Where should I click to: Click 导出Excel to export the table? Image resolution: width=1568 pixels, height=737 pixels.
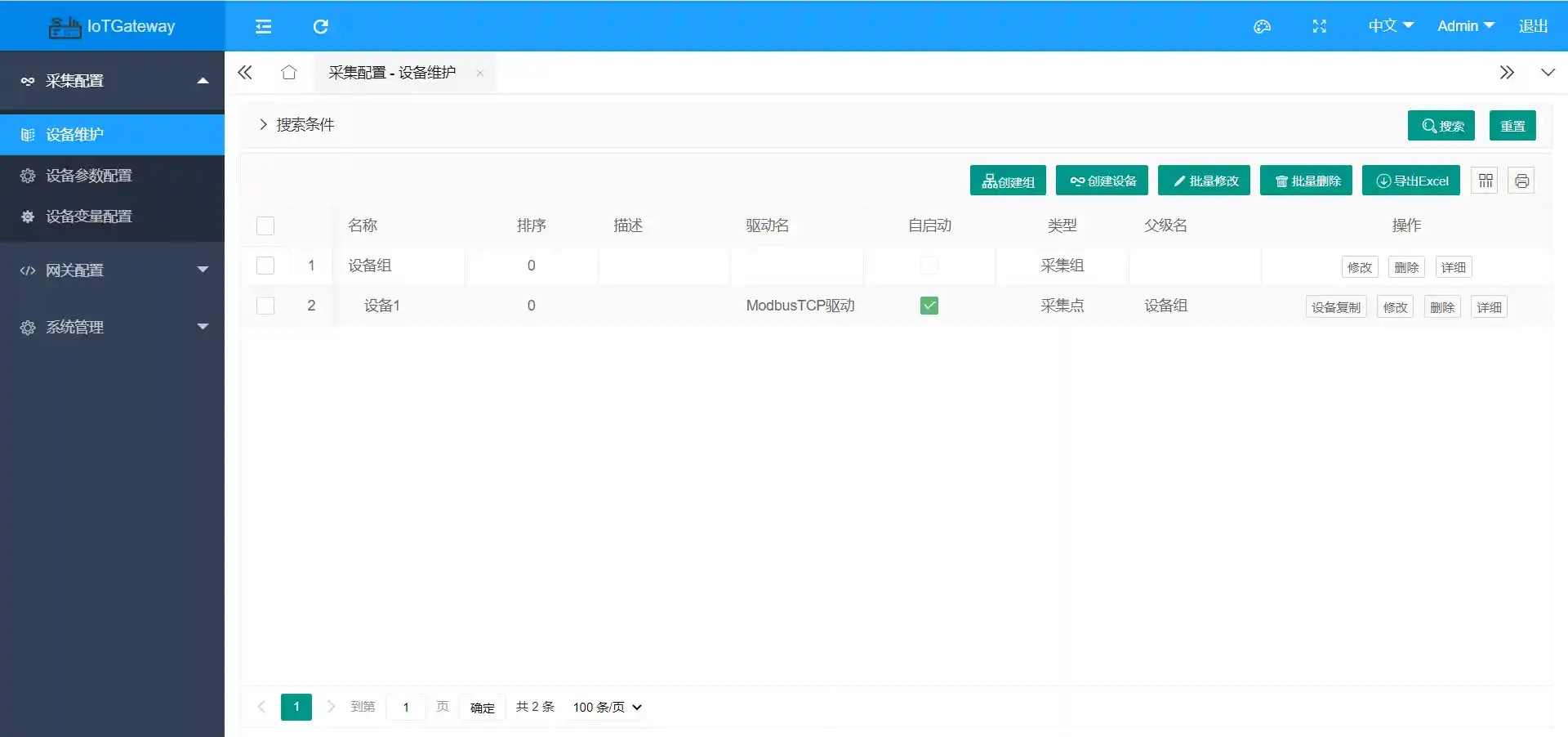click(1410, 180)
